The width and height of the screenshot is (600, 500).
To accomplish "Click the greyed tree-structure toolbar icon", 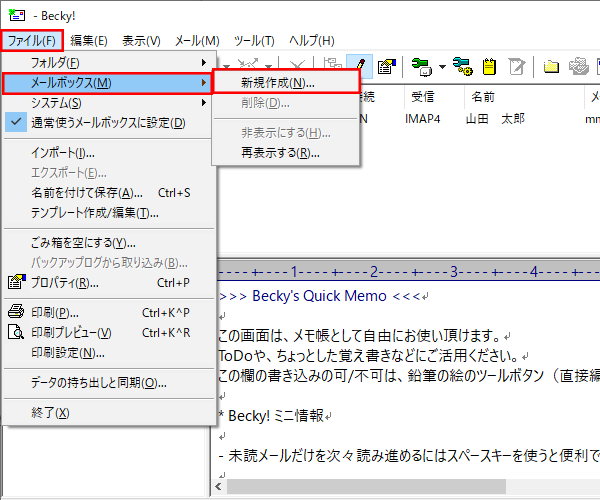I will [x=332, y=64].
